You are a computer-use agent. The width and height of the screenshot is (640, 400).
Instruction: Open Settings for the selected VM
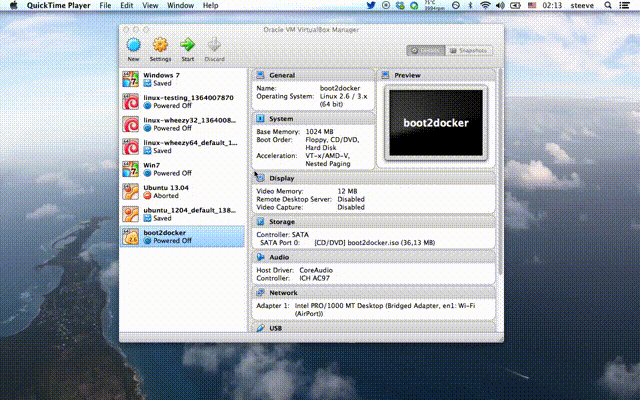[x=160, y=49]
